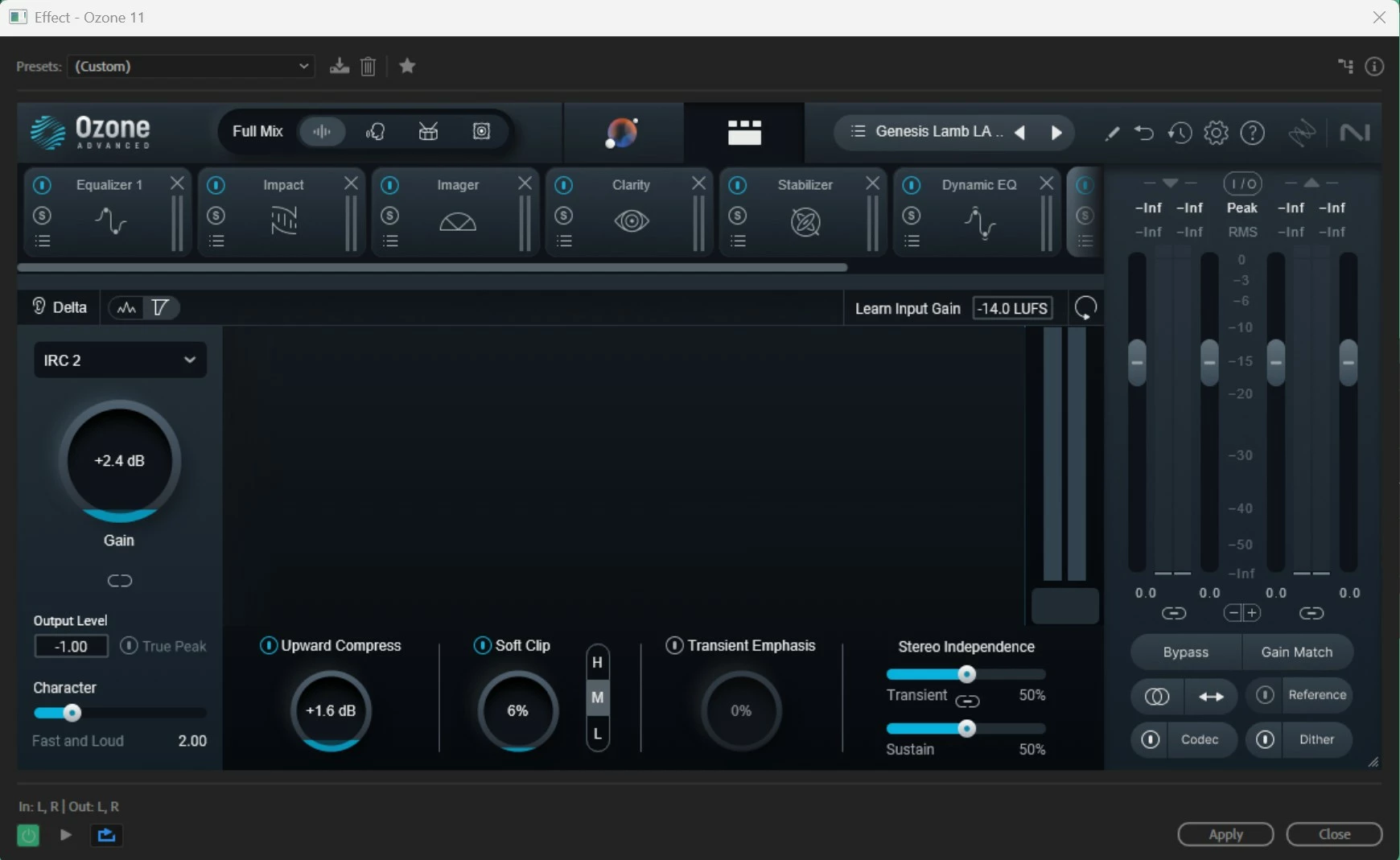Reset Learn Input Gain with circular arrow icon
Image resolution: width=1400 pixels, height=860 pixels.
(x=1085, y=307)
